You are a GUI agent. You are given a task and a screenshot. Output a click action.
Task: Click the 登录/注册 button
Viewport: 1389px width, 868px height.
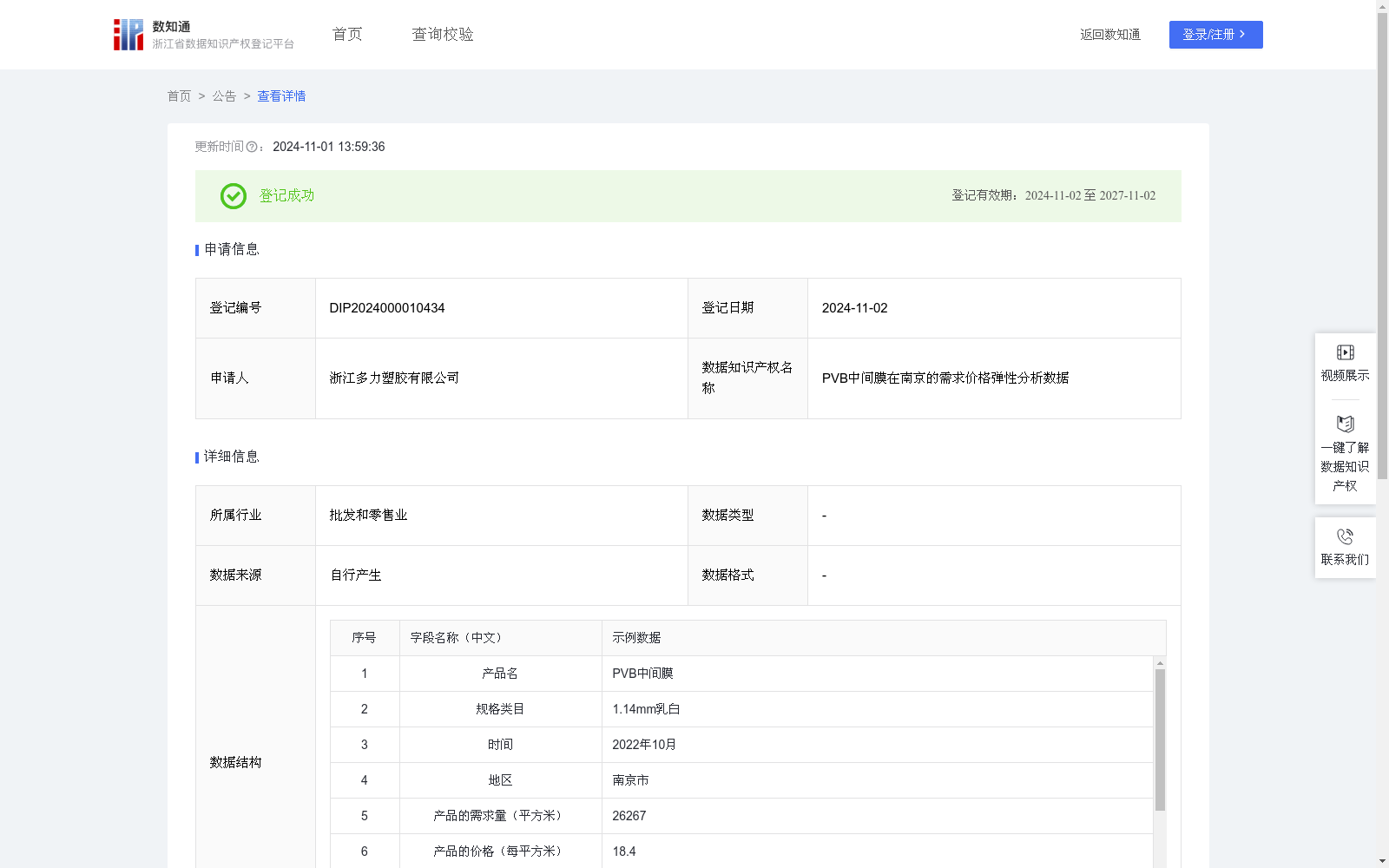[x=1215, y=34]
